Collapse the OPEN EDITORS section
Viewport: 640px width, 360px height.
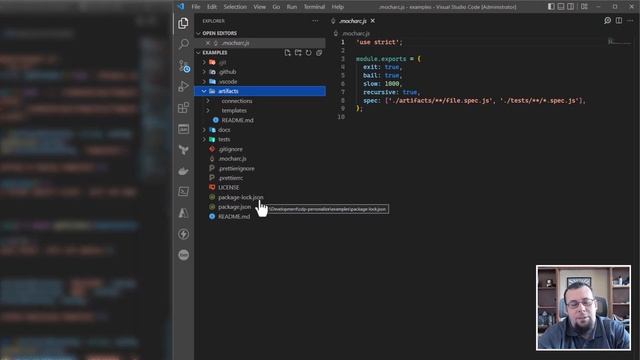(198, 33)
